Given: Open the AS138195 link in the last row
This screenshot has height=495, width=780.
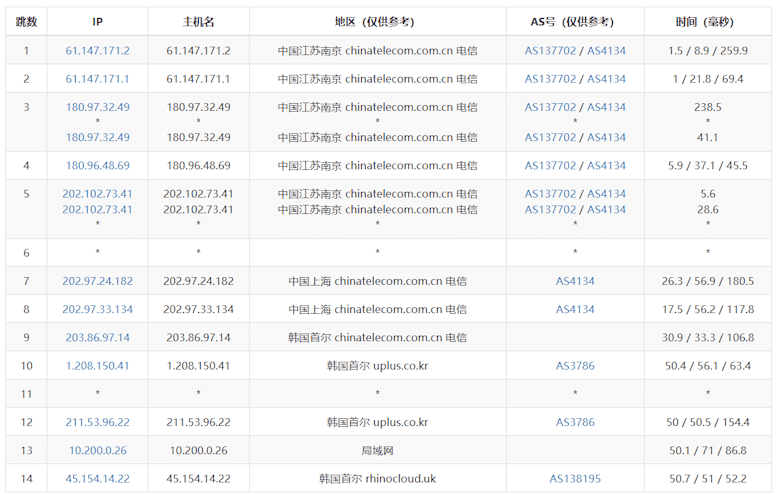Looking at the screenshot, I should (575, 478).
